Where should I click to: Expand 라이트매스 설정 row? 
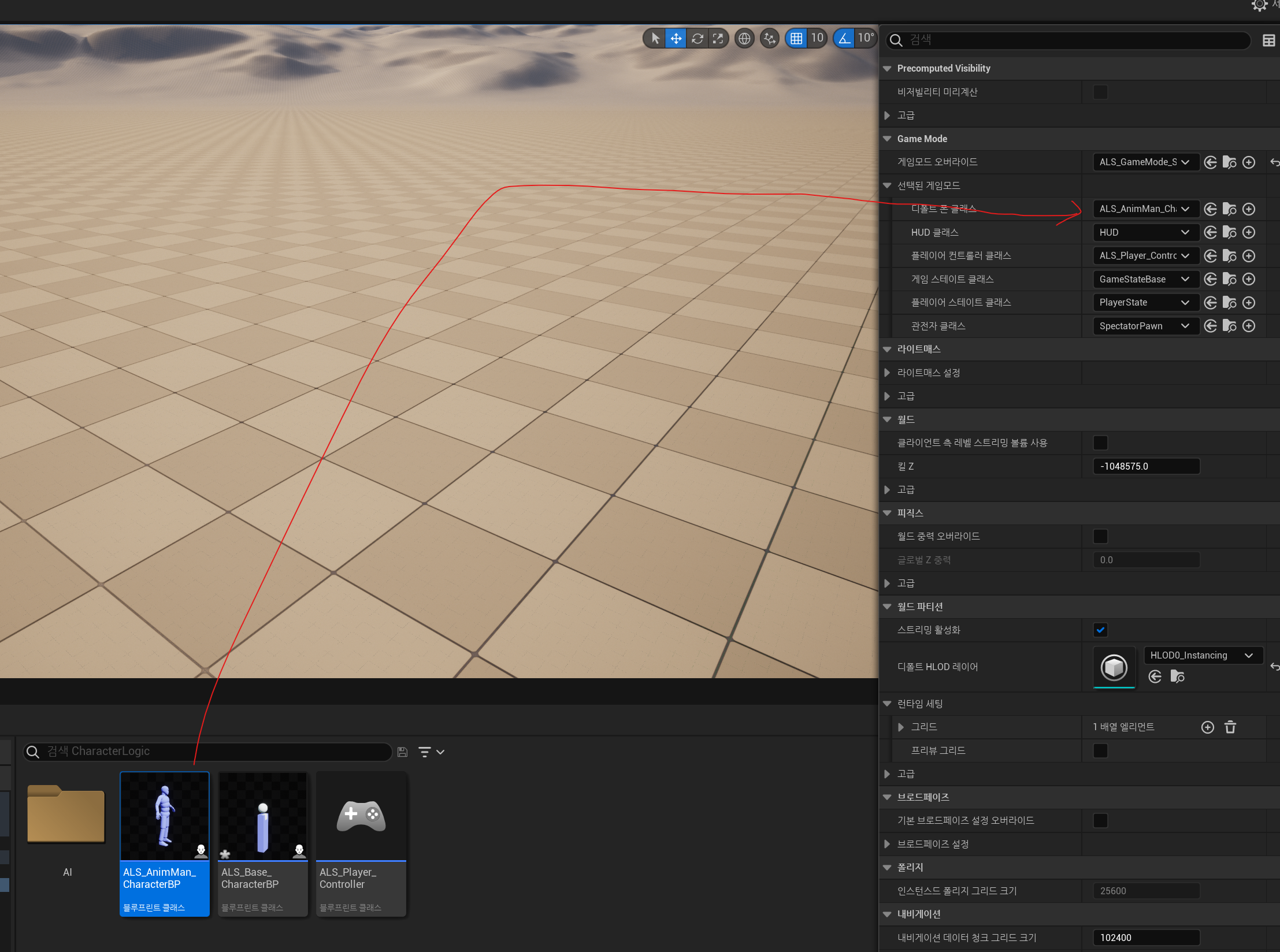(888, 373)
